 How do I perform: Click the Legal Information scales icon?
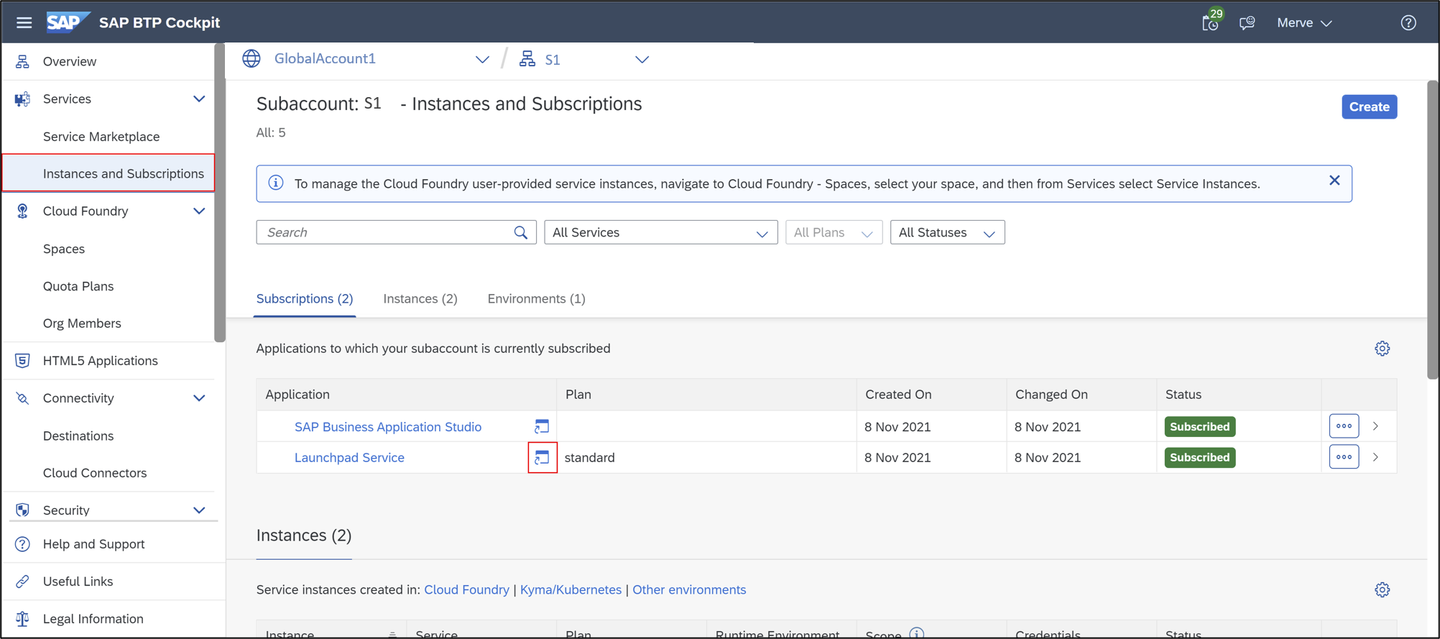[22, 619]
